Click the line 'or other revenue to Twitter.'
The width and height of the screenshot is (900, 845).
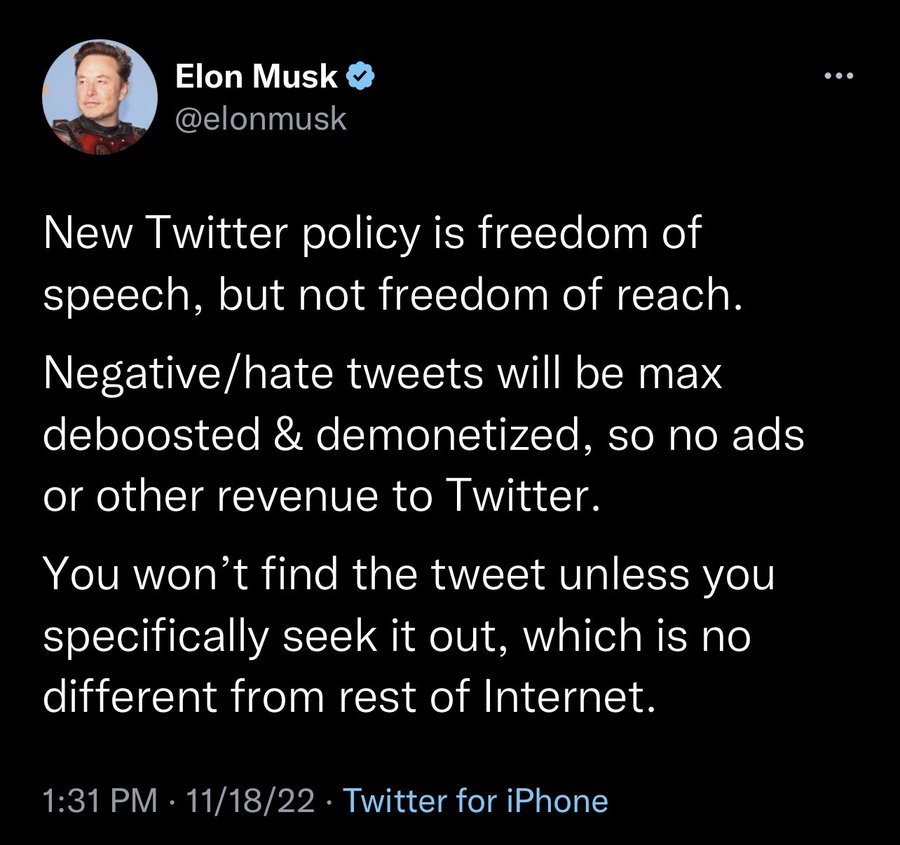coord(321,496)
